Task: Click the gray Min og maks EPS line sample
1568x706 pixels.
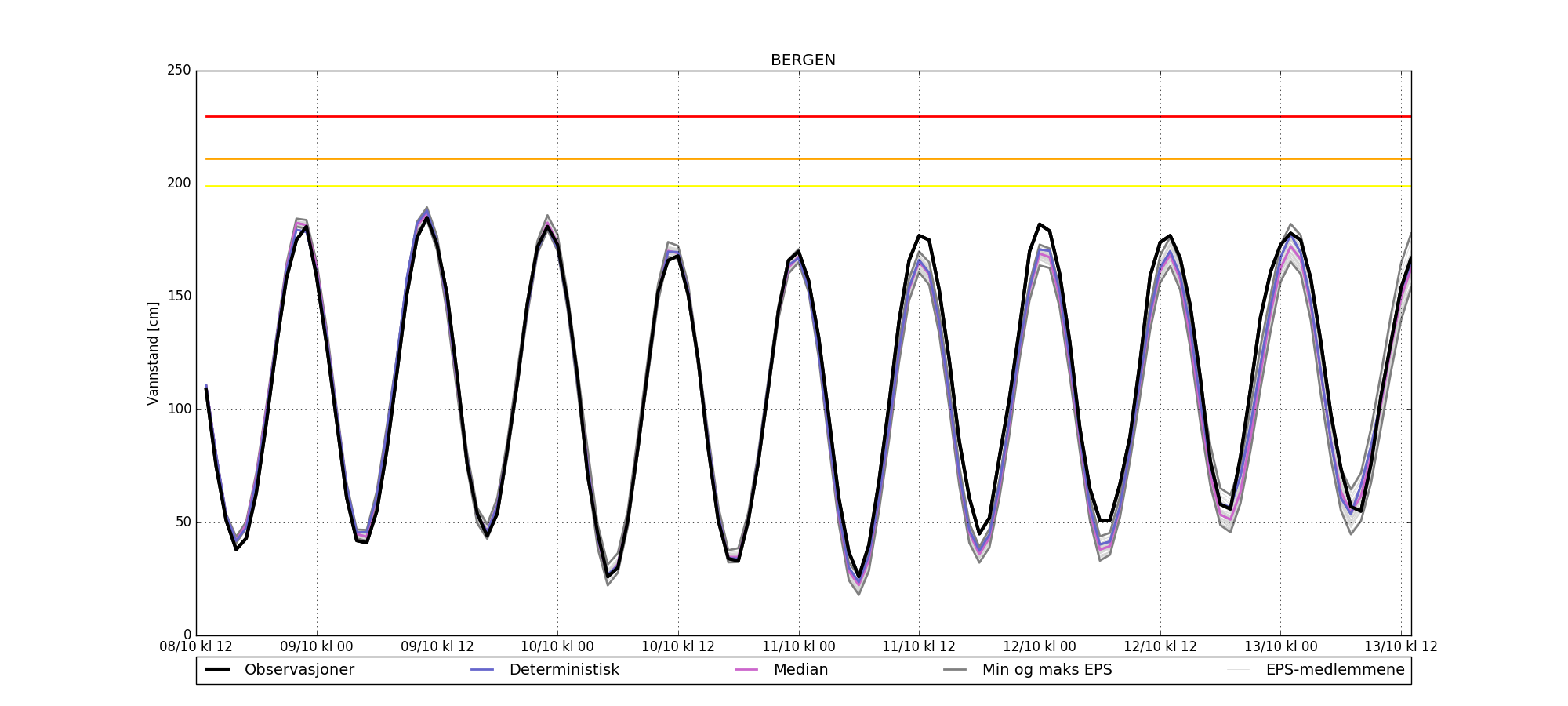Action: pyautogui.click(x=955, y=670)
